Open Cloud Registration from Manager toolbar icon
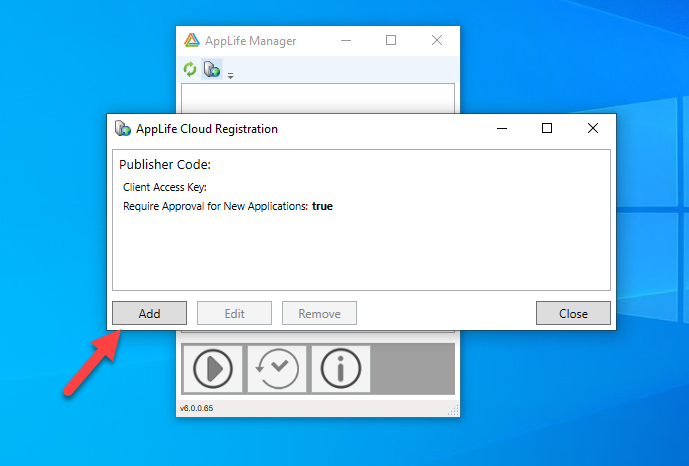 (212, 69)
